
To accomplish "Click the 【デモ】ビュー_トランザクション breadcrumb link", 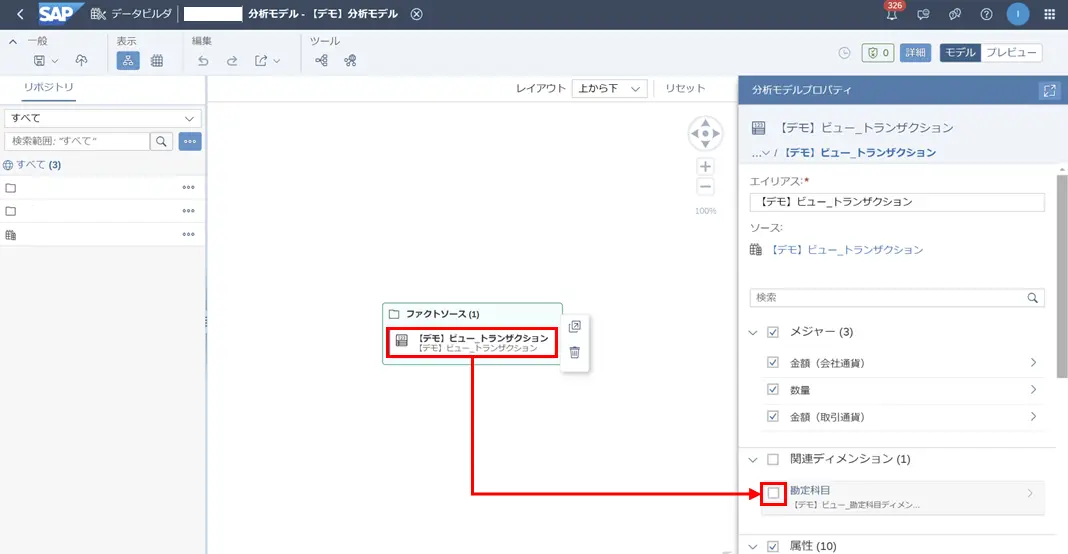I will coord(860,153).
